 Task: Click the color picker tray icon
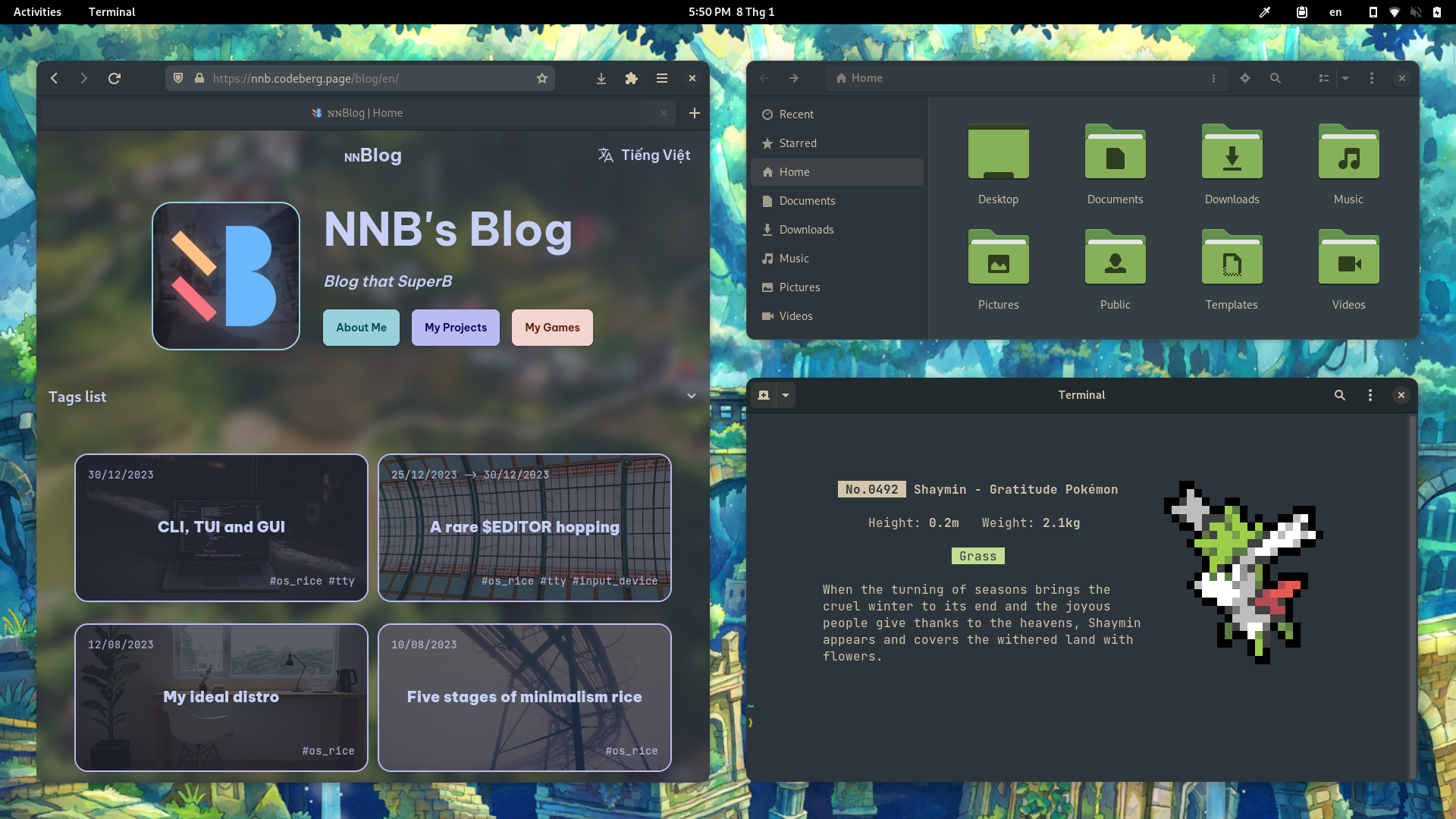pos(1265,12)
